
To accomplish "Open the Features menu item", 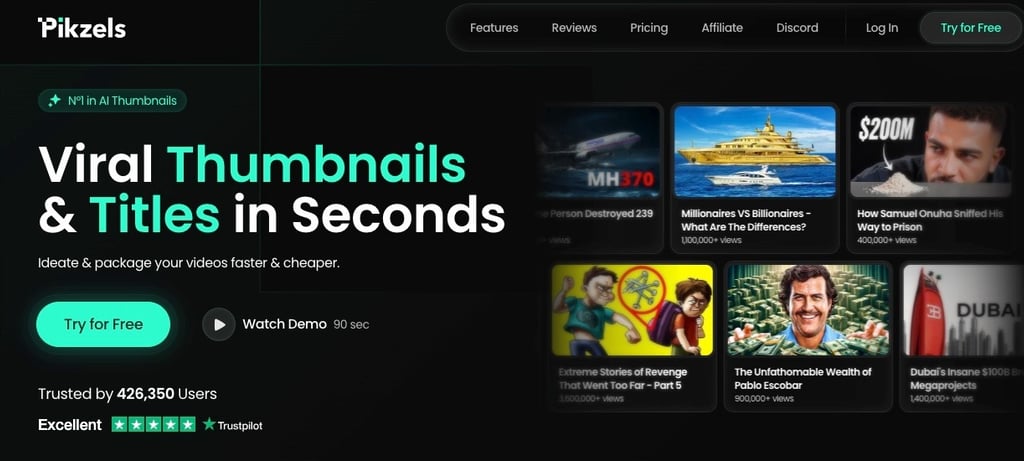I will tap(494, 28).
